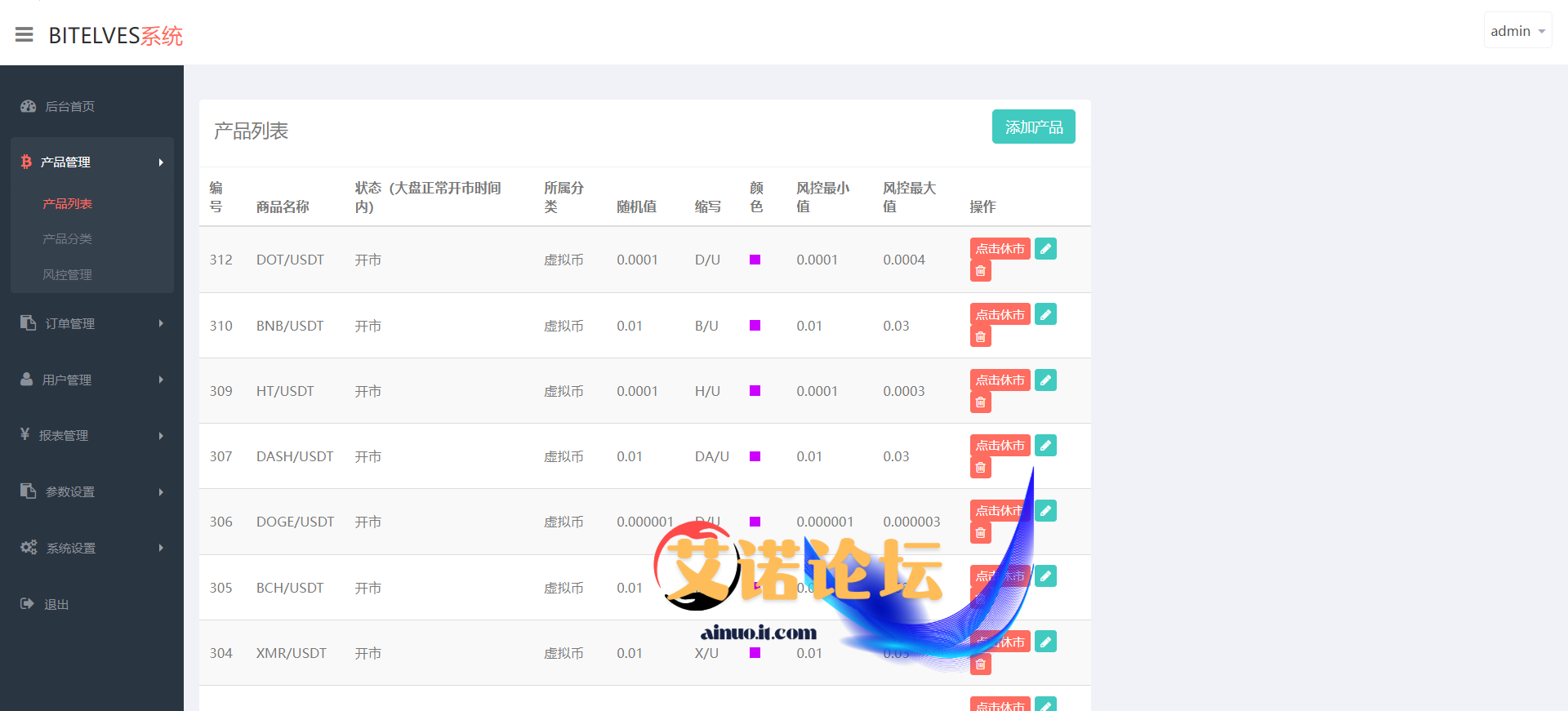Click the bitcoin icon next to 产品管理

(26, 162)
